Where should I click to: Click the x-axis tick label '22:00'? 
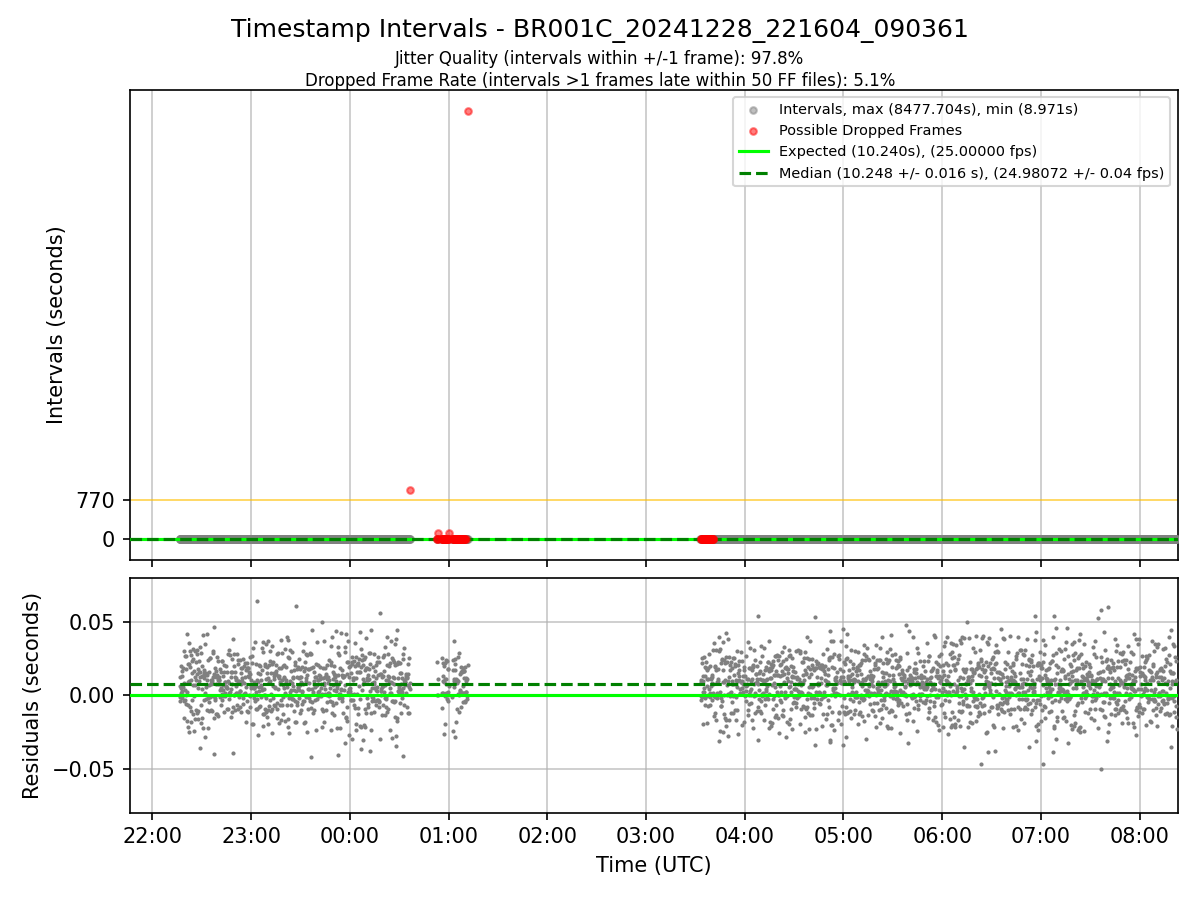point(152,834)
